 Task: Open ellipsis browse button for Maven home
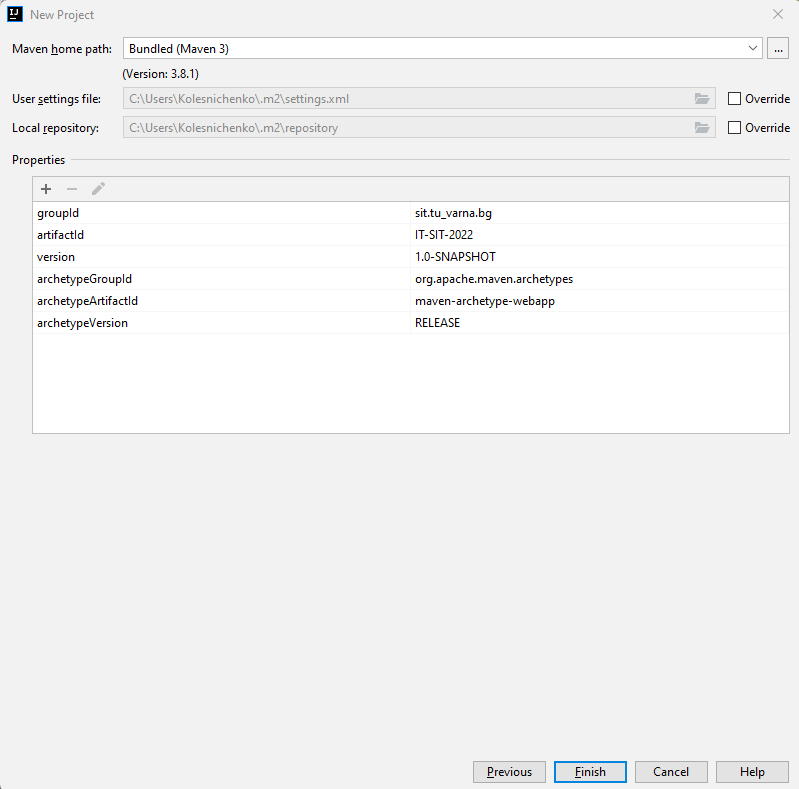(778, 48)
